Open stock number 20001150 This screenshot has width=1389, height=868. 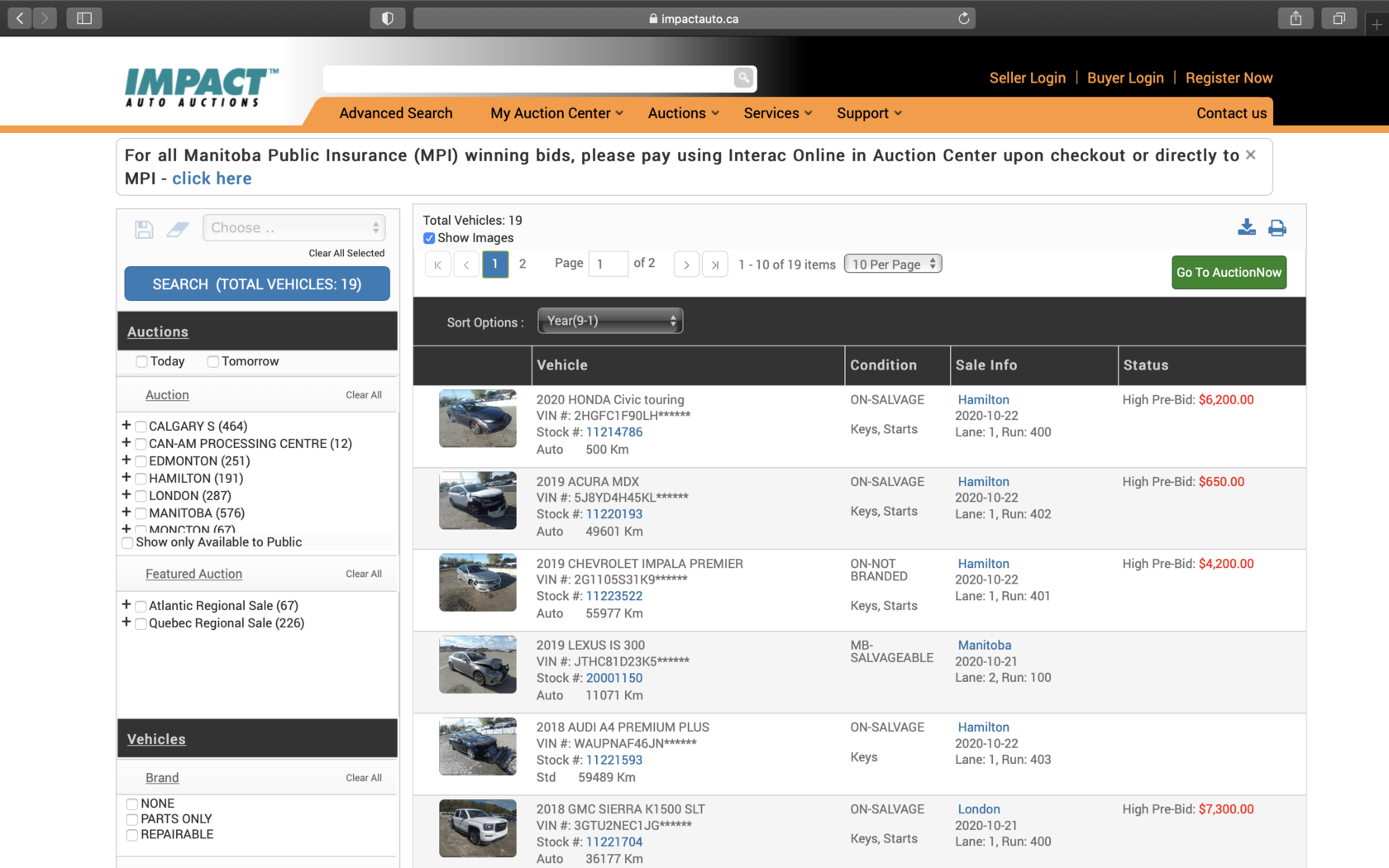(x=614, y=678)
